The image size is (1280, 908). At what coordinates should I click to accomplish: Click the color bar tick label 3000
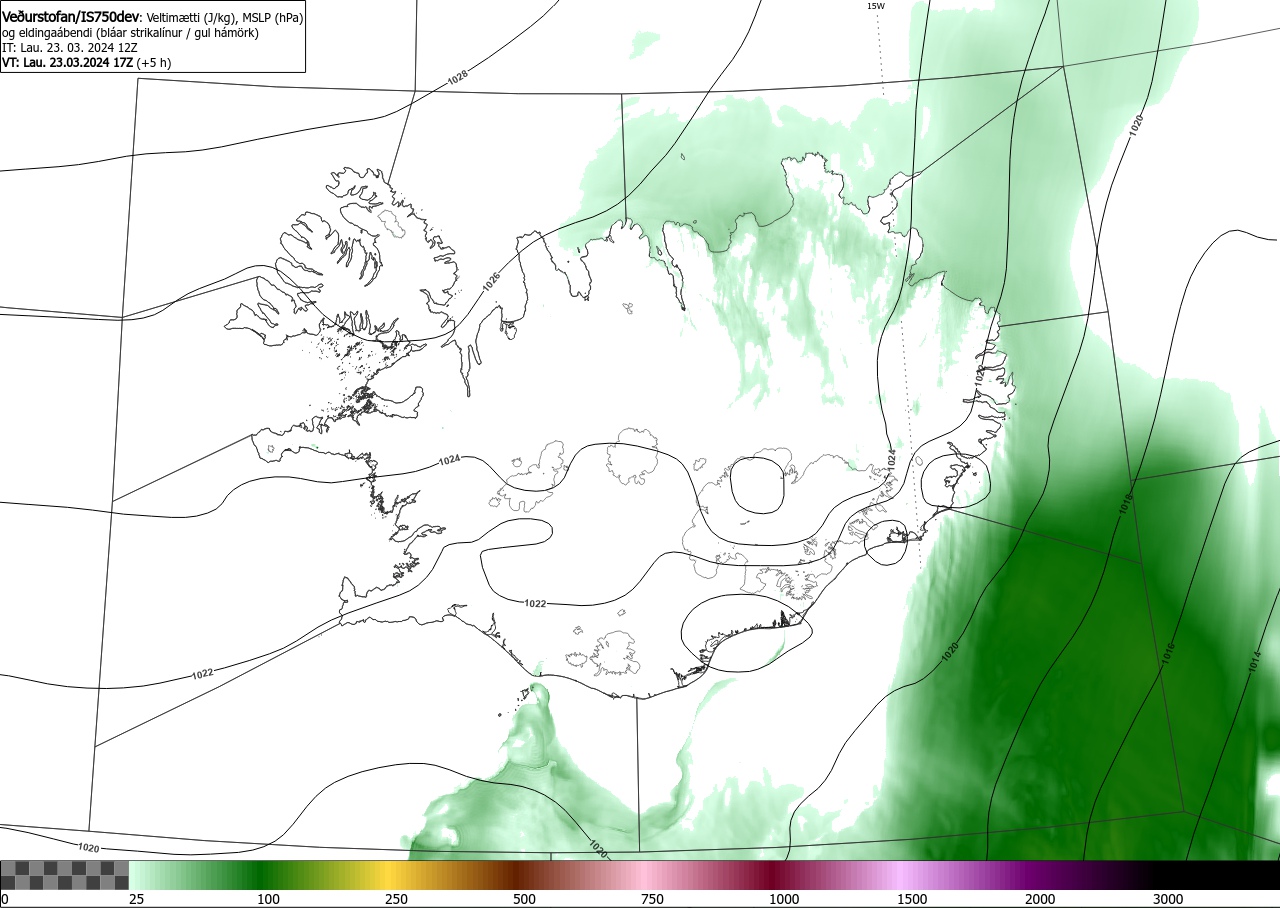click(x=1168, y=899)
